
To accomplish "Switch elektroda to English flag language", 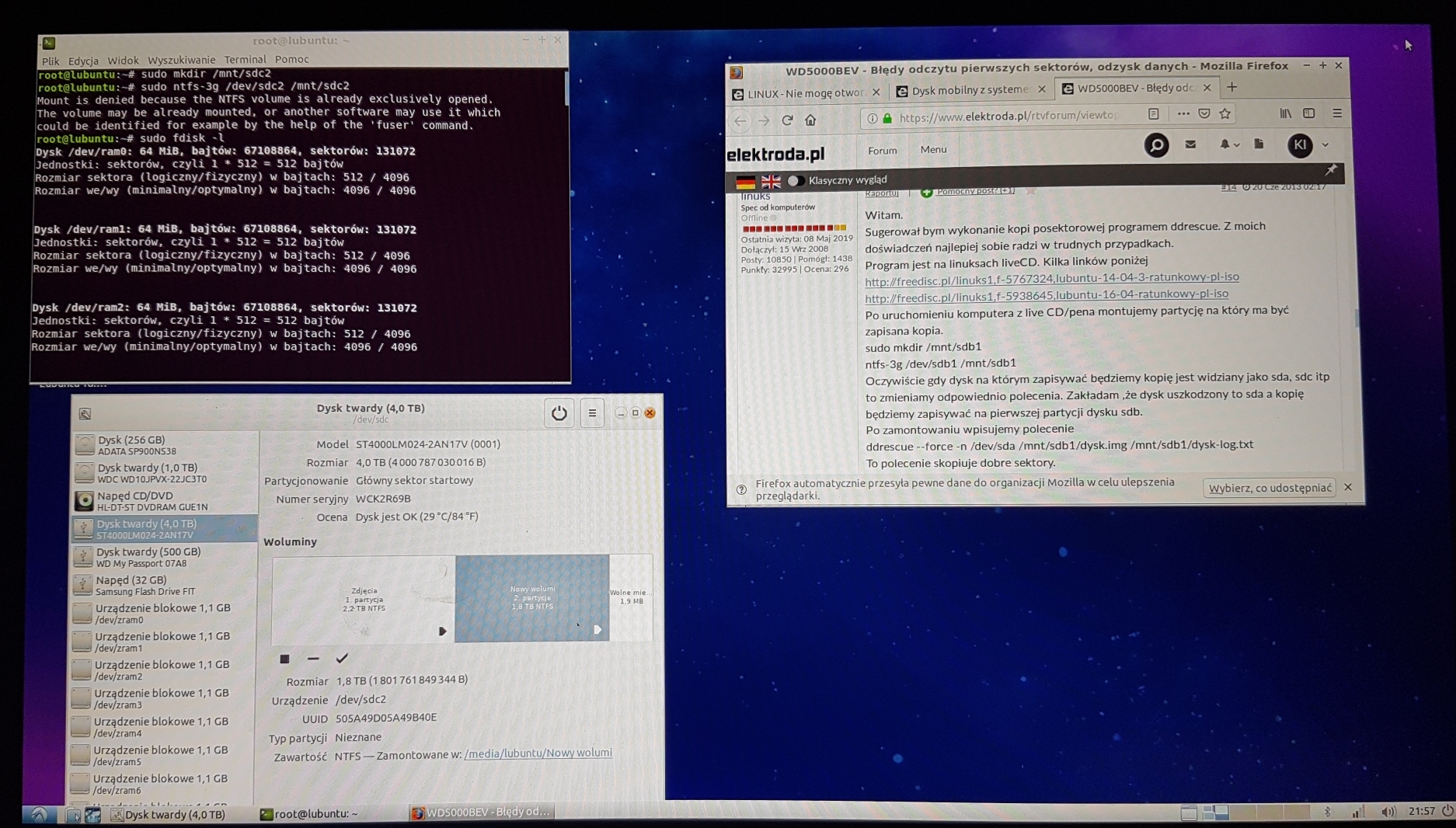I will tap(771, 182).
